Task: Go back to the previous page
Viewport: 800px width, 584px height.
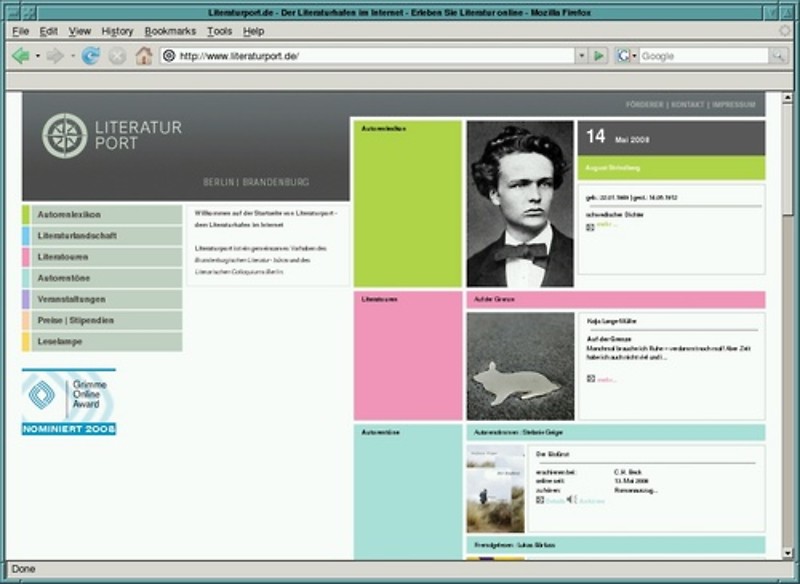Action: click(20, 56)
